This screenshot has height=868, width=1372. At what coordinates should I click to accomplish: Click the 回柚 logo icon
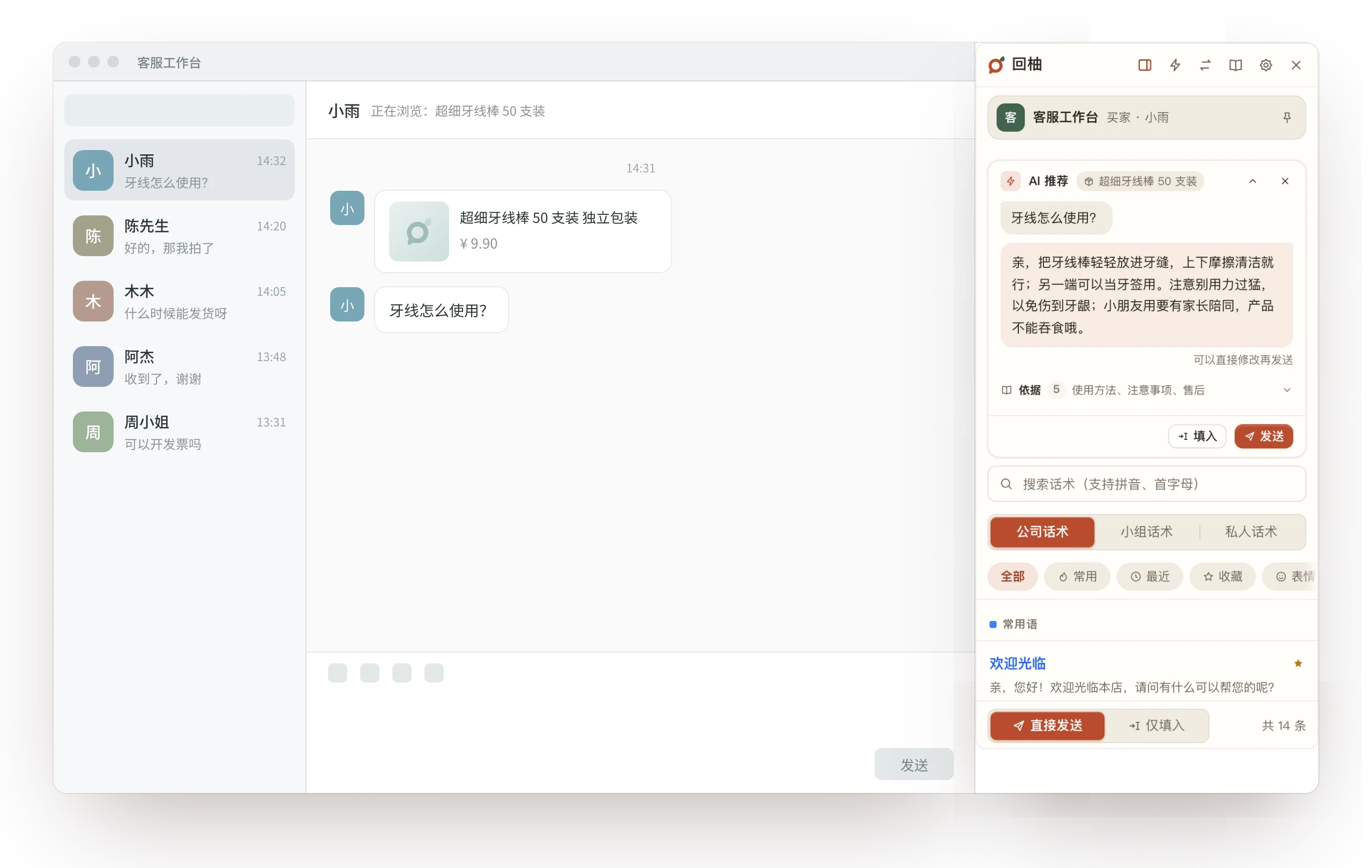(x=996, y=65)
